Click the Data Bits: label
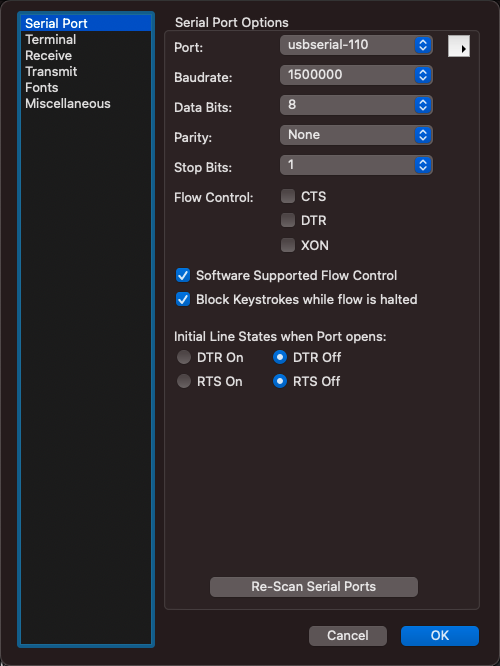The image size is (500, 666). coord(203,107)
